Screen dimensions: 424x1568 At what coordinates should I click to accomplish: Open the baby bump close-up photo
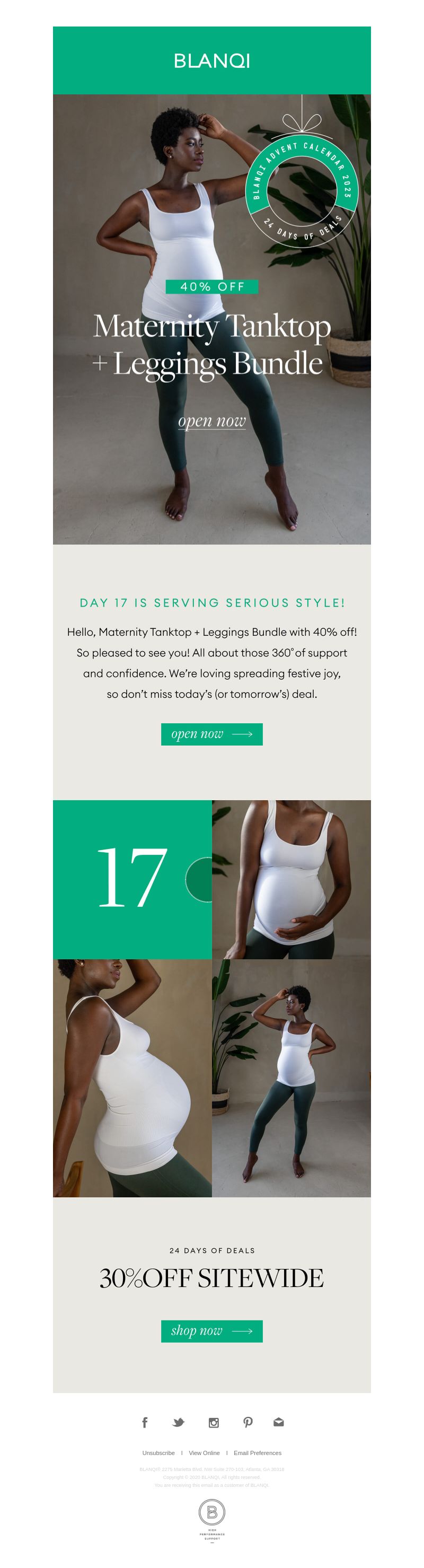pos(291,880)
